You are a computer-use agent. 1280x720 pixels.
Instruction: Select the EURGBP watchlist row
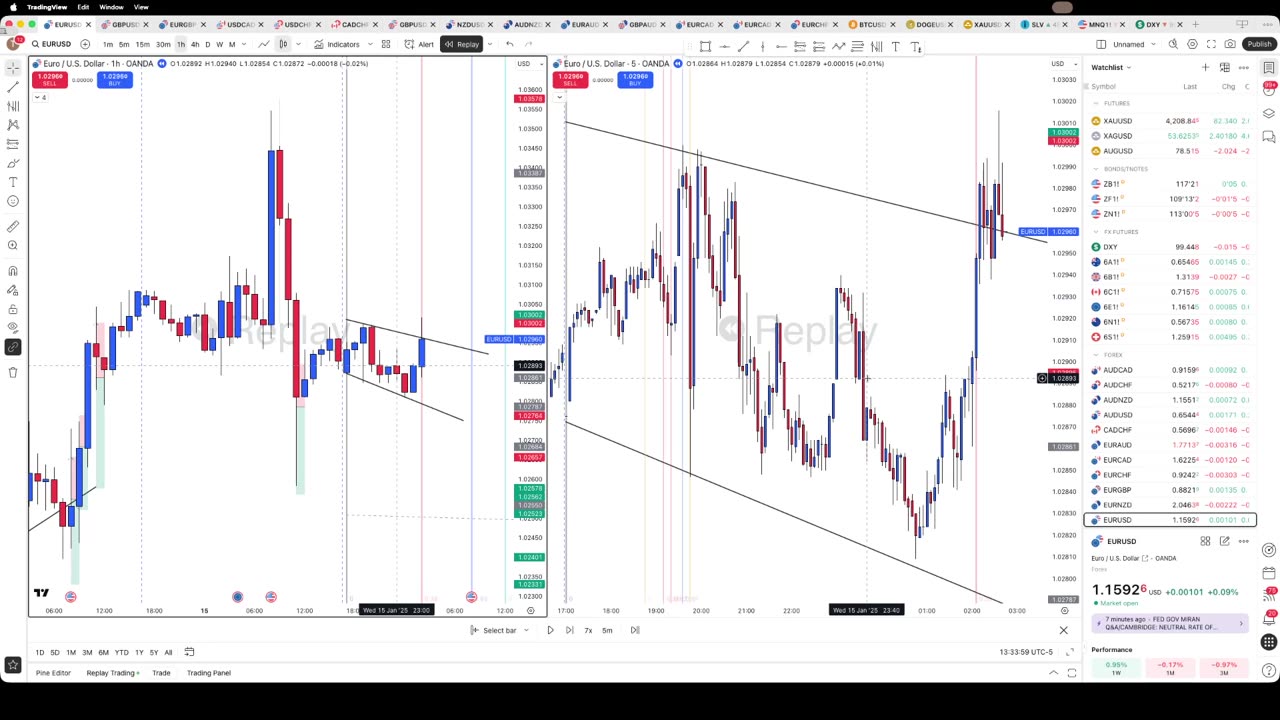pyautogui.click(x=1170, y=490)
